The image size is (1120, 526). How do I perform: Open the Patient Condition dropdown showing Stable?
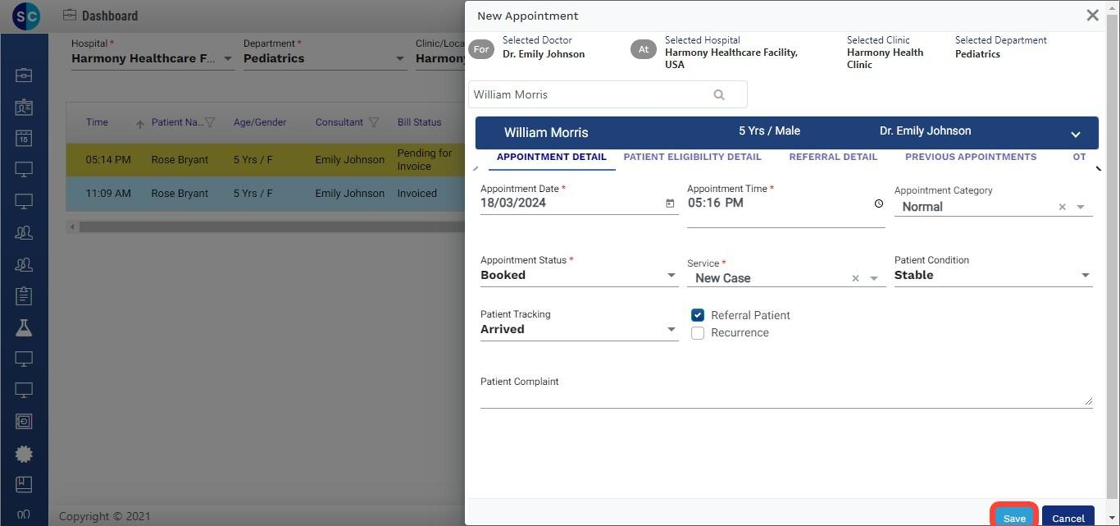(993, 275)
